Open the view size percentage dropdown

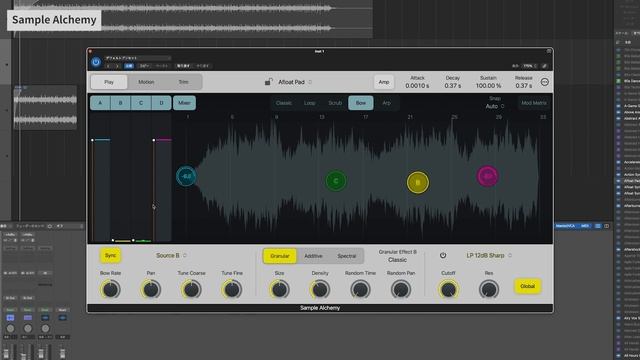pos(530,66)
